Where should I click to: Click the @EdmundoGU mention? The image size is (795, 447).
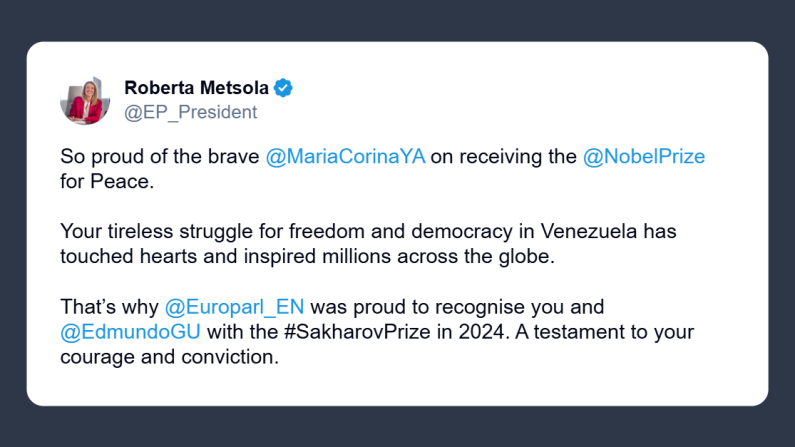(x=122, y=331)
